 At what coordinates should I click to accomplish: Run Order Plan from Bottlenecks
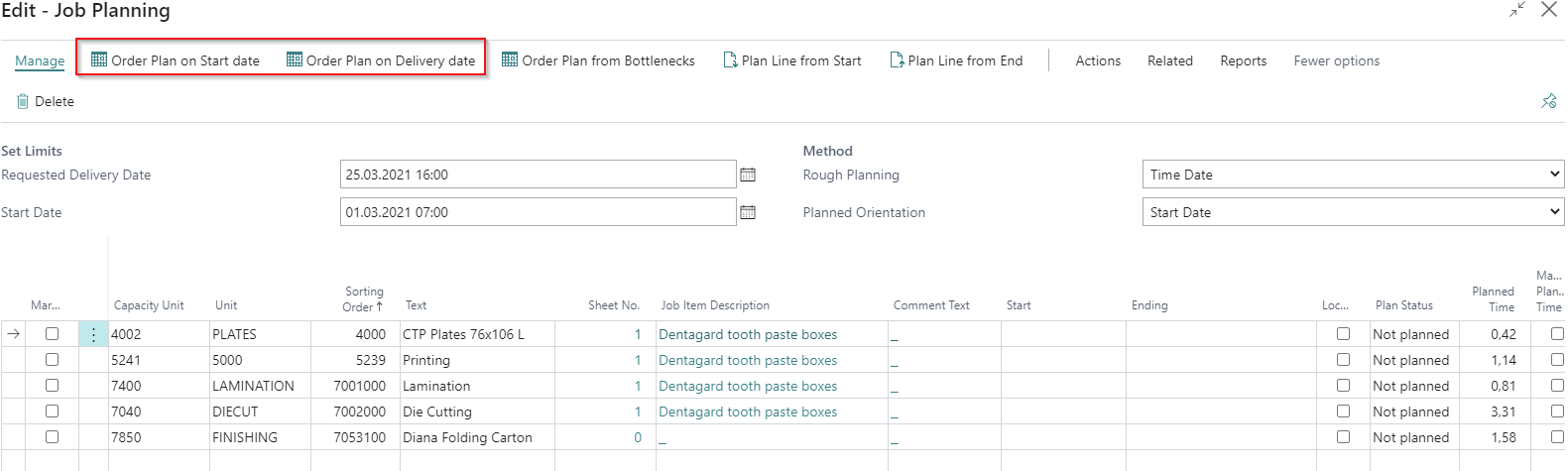pyautogui.click(x=598, y=60)
